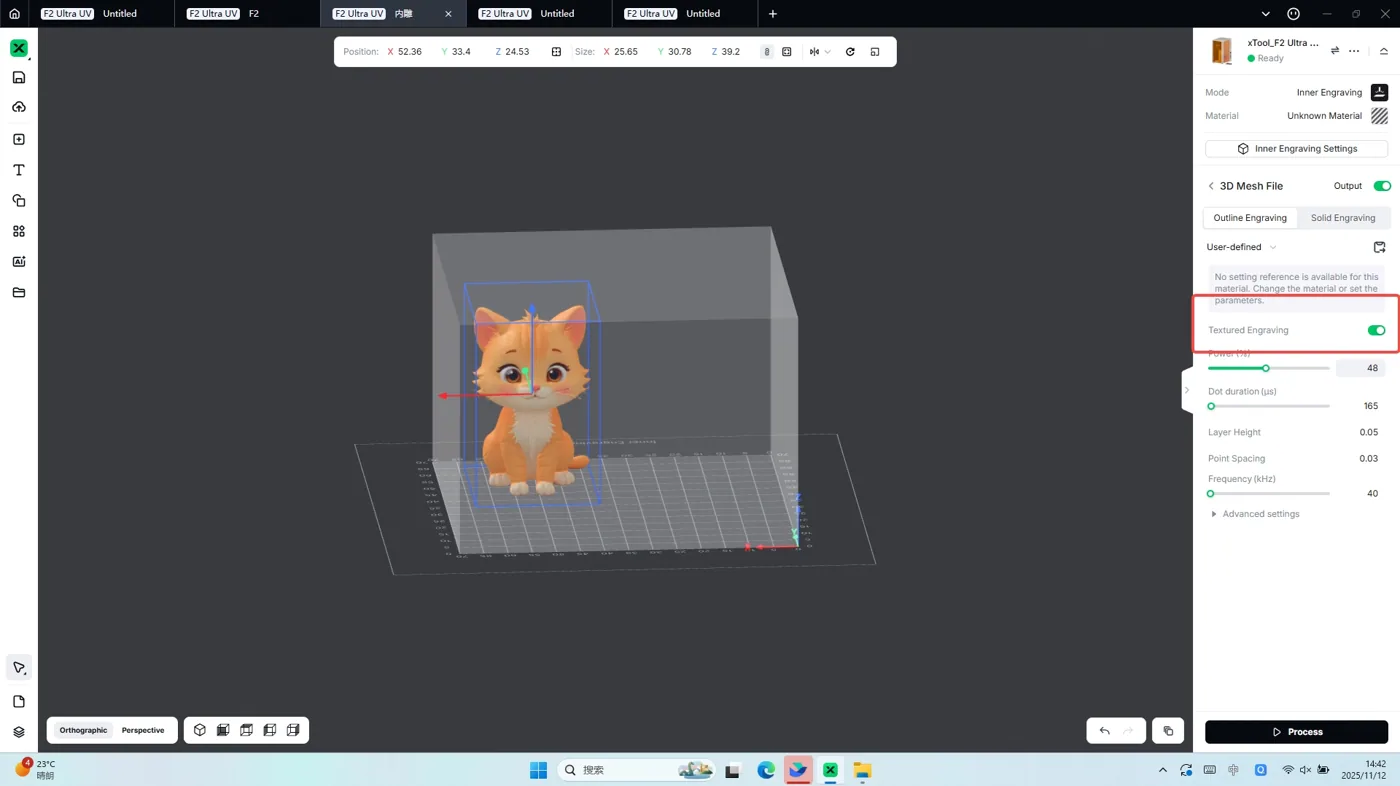Open the AI image tool
This screenshot has height=786, width=1400.
19,262
